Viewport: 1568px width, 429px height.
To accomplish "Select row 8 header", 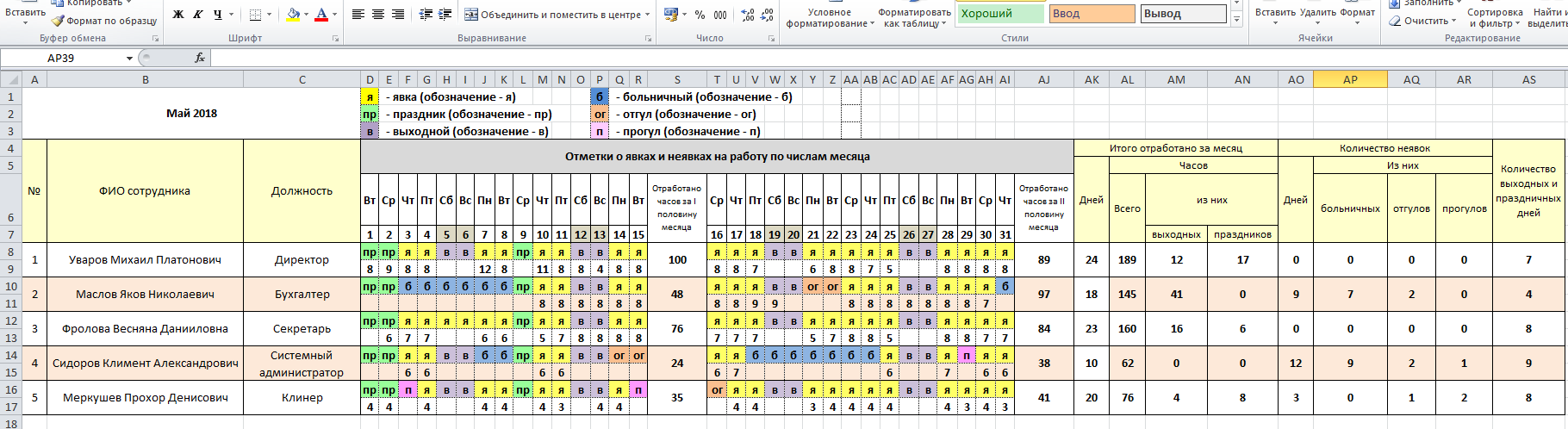I will pos(11,252).
